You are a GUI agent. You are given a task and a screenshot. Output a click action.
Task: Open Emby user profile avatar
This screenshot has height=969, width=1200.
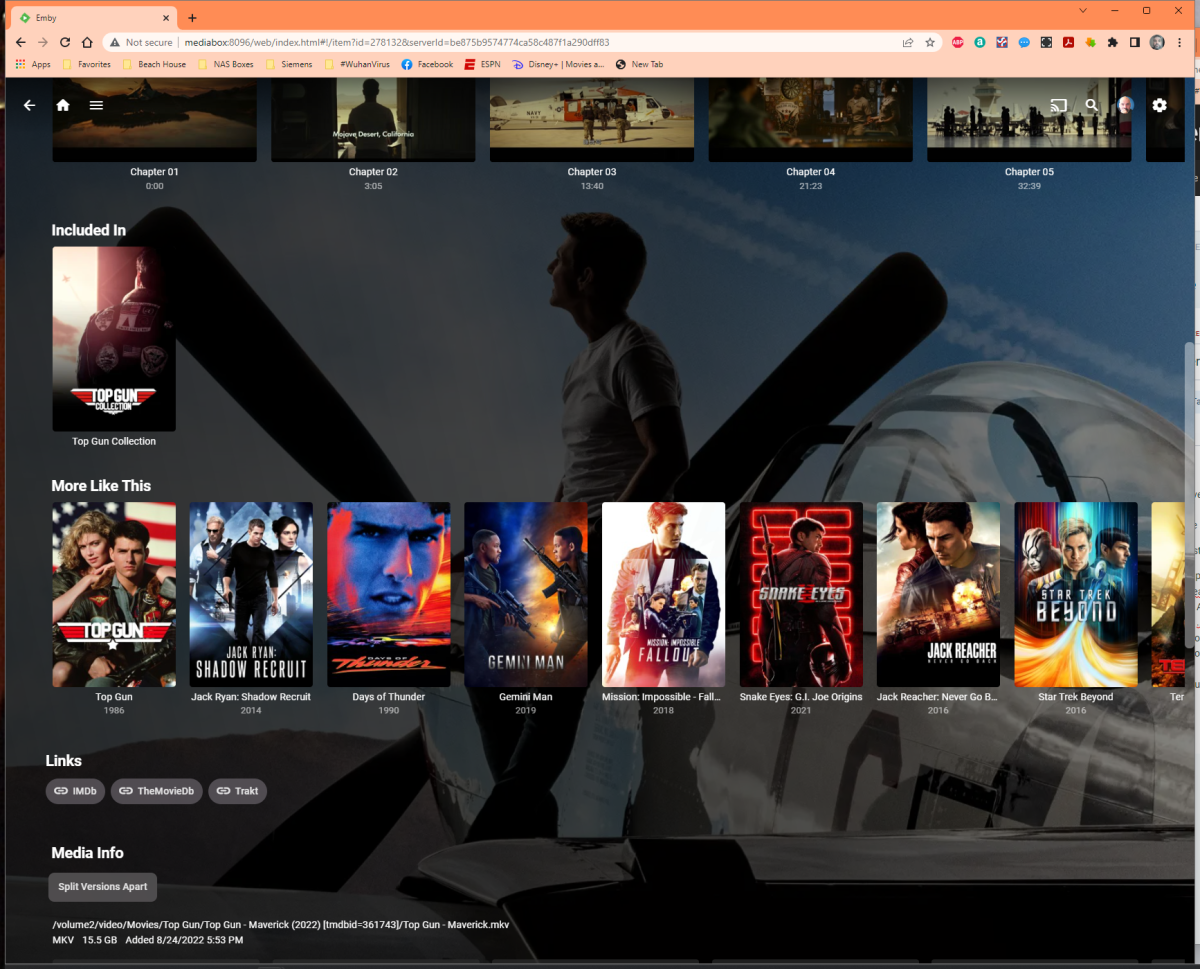pos(1126,105)
